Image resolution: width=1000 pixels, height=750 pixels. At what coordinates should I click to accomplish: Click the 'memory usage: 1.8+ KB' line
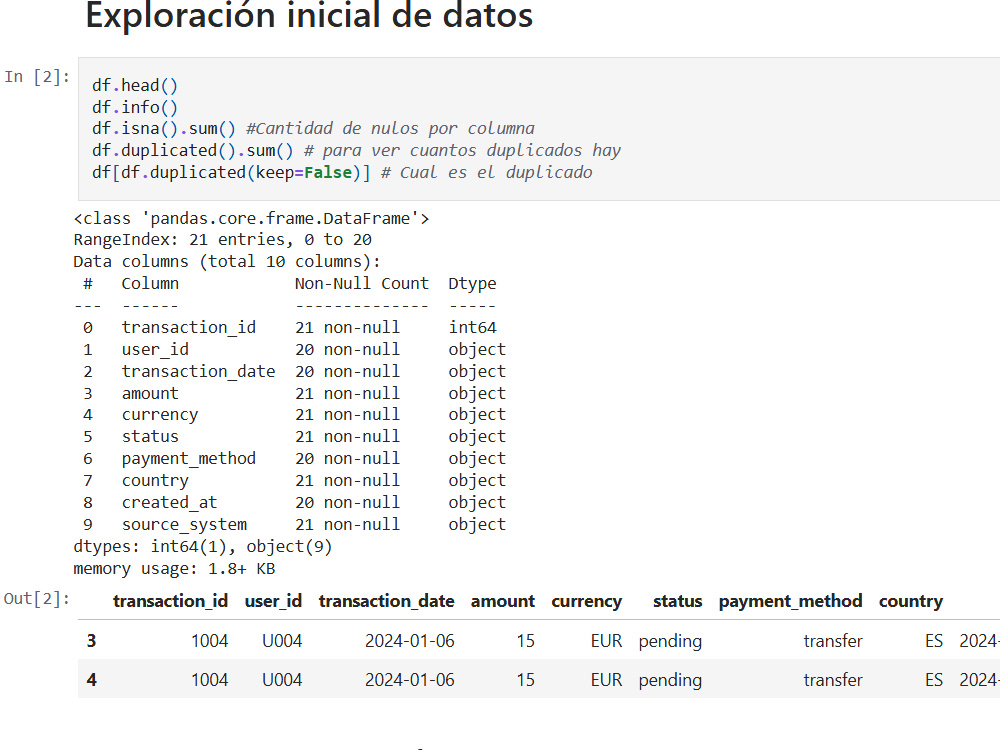coord(174,569)
